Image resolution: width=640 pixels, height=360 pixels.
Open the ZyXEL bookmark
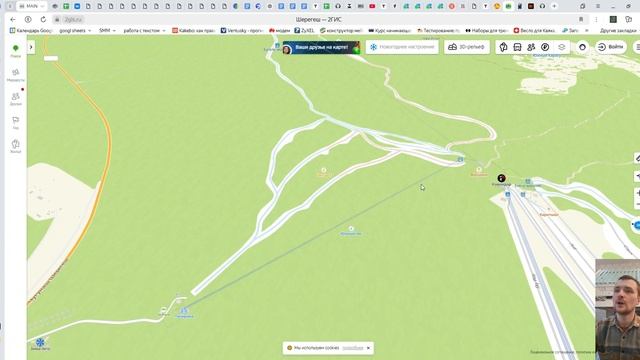305,31
